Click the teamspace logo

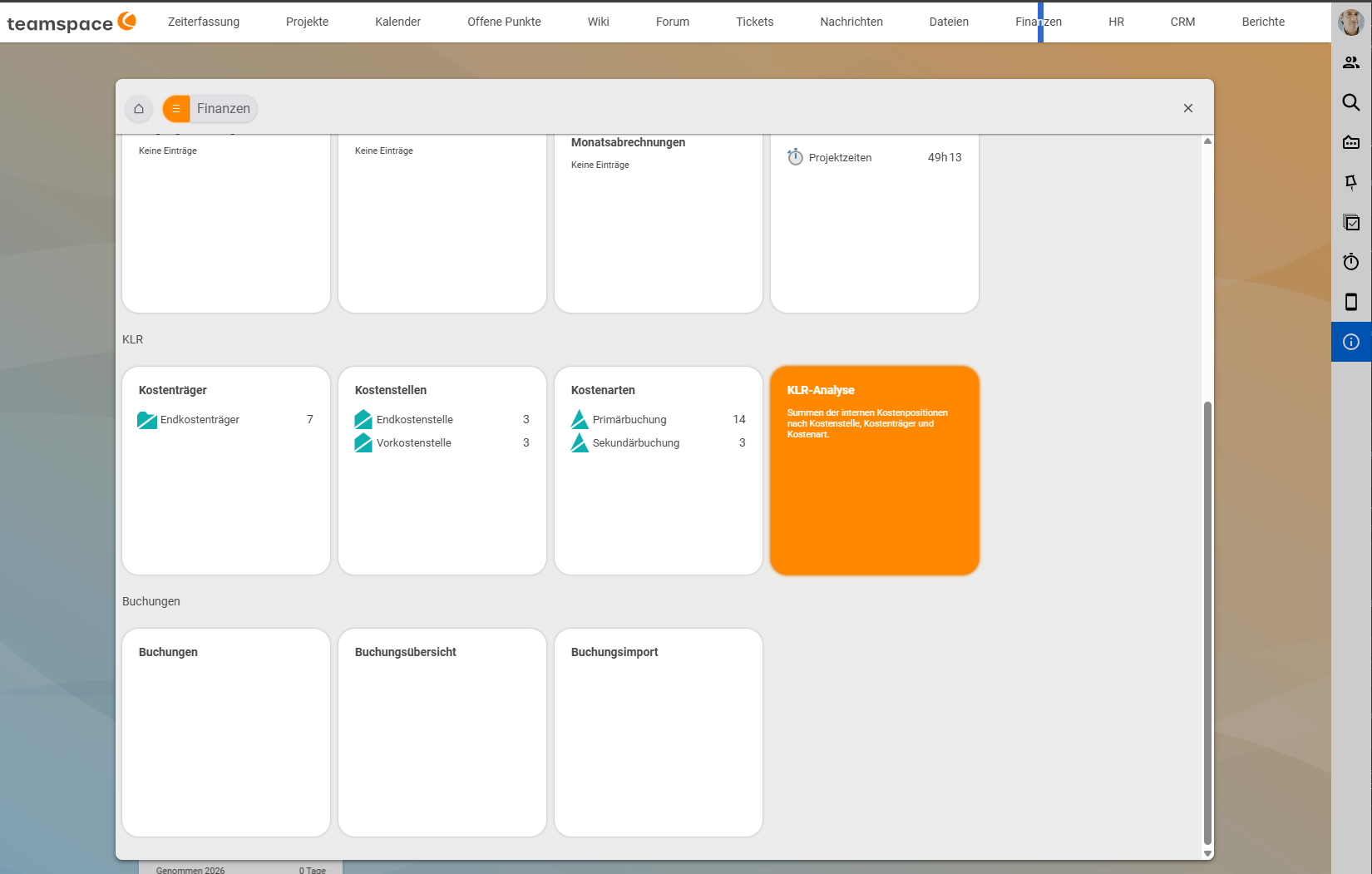tap(72, 22)
